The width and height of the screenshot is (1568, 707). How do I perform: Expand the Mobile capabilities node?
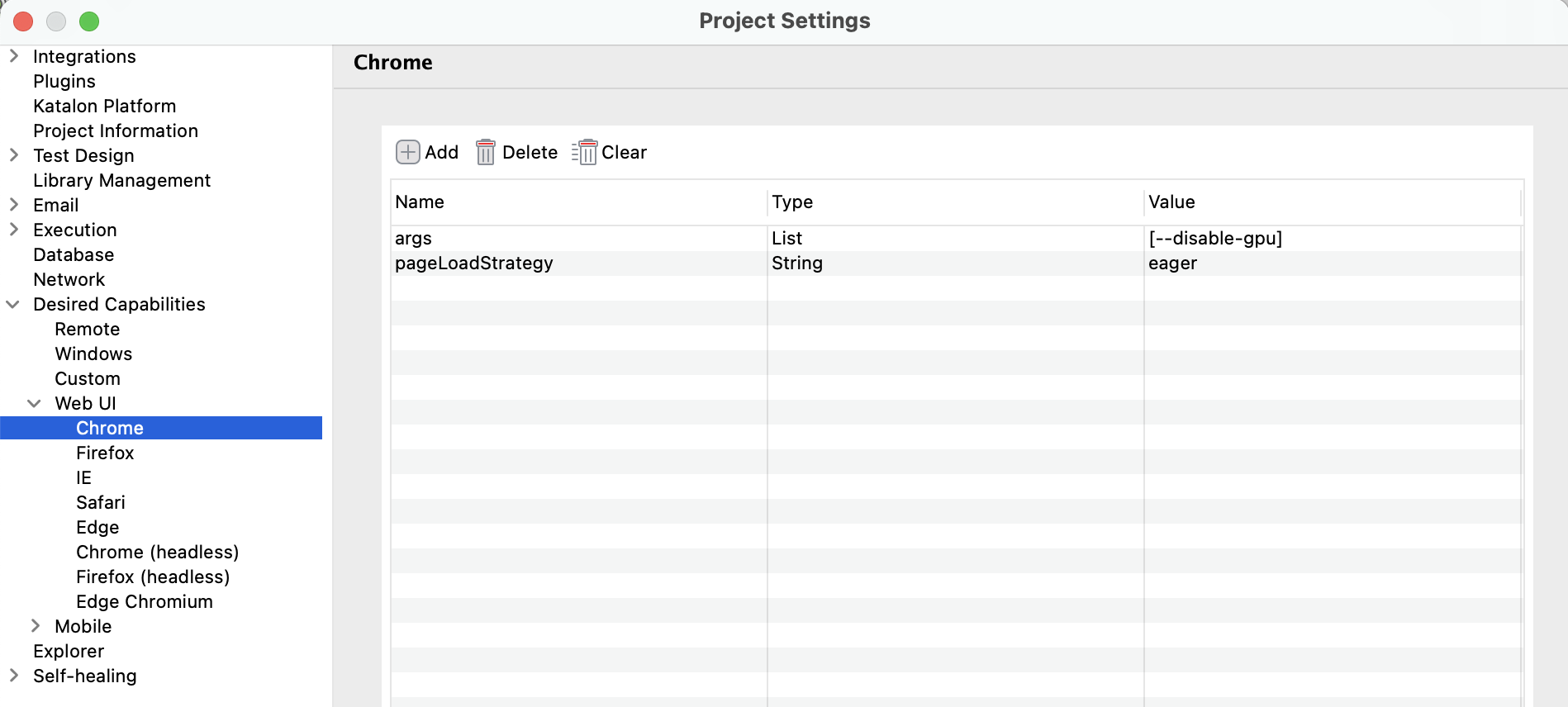coord(36,626)
